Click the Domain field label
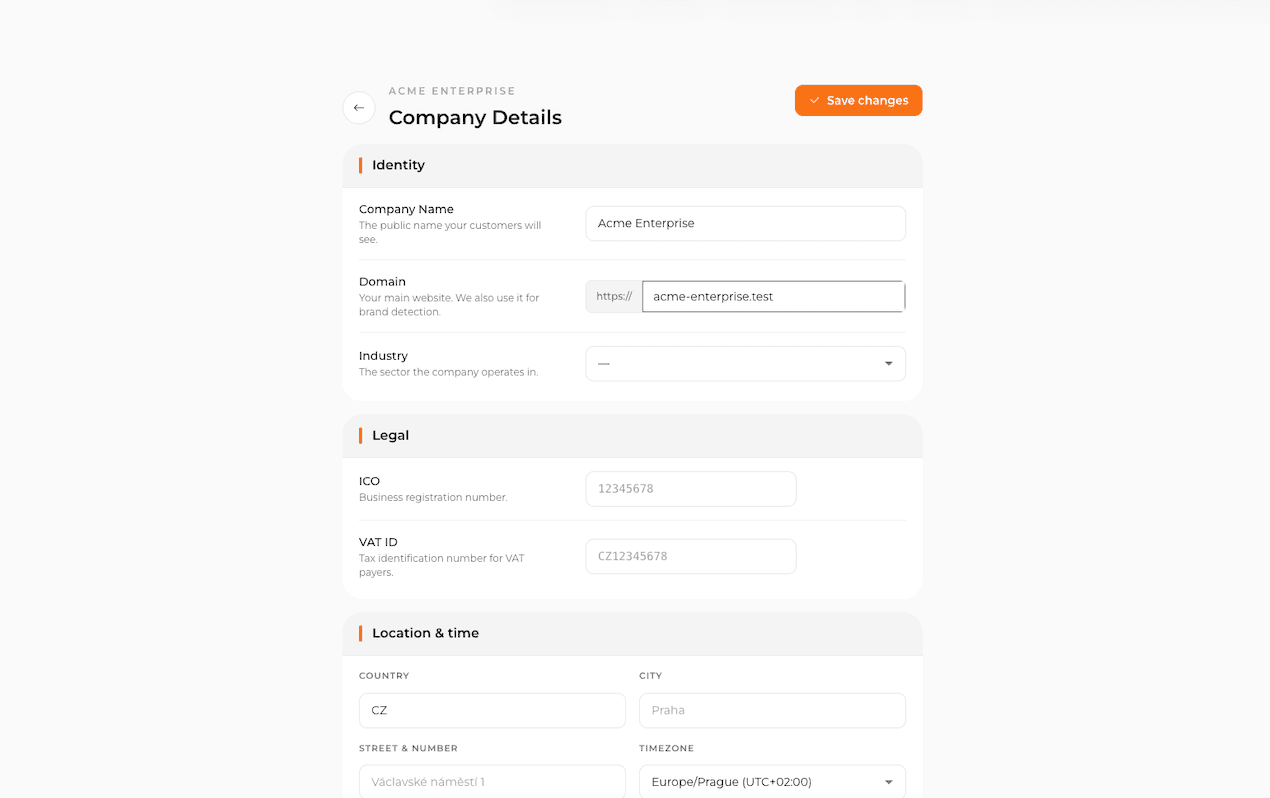 pyautogui.click(x=382, y=282)
